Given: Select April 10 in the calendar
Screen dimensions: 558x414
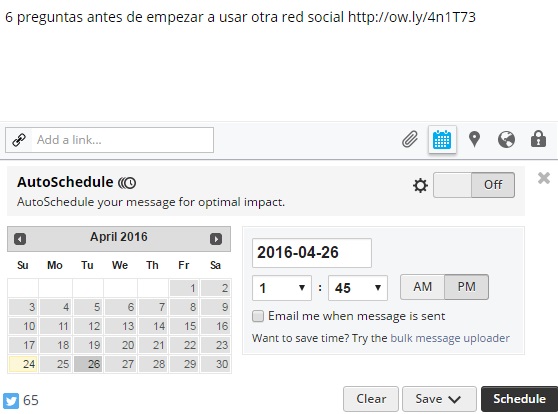Looking at the screenshot, I should coord(23,326).
